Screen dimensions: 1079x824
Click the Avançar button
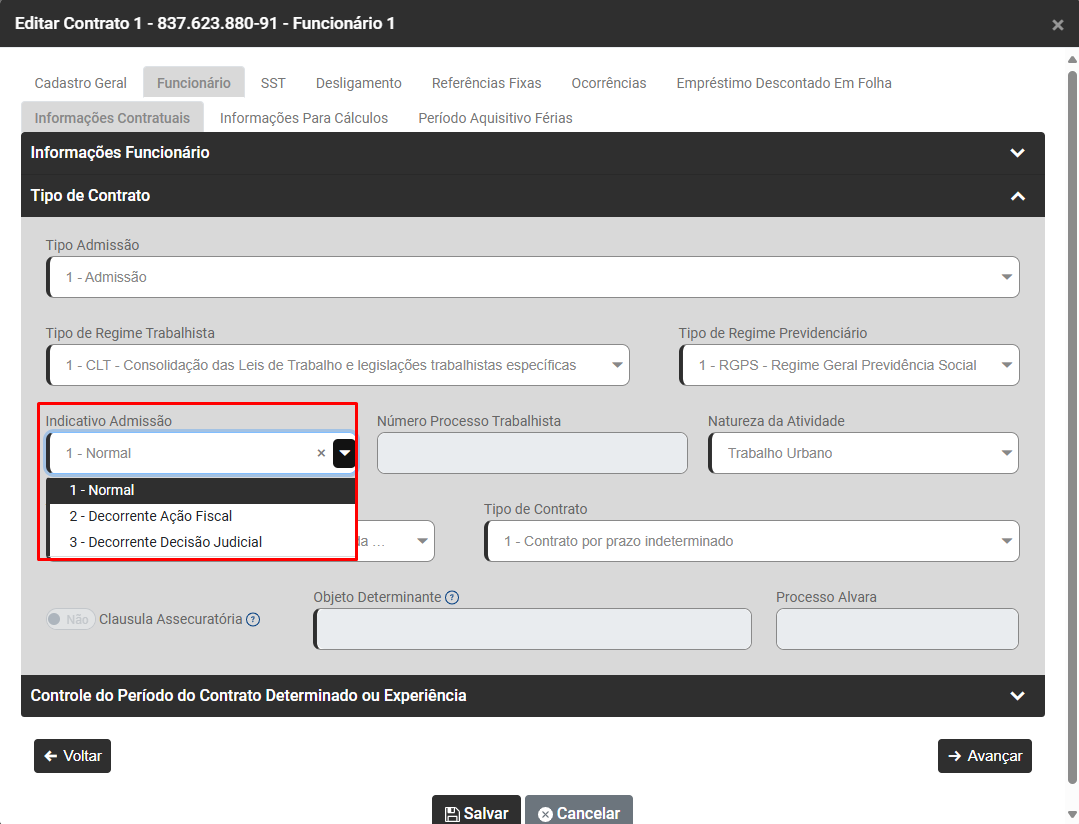pyautogui.click(x=984, y=756)
